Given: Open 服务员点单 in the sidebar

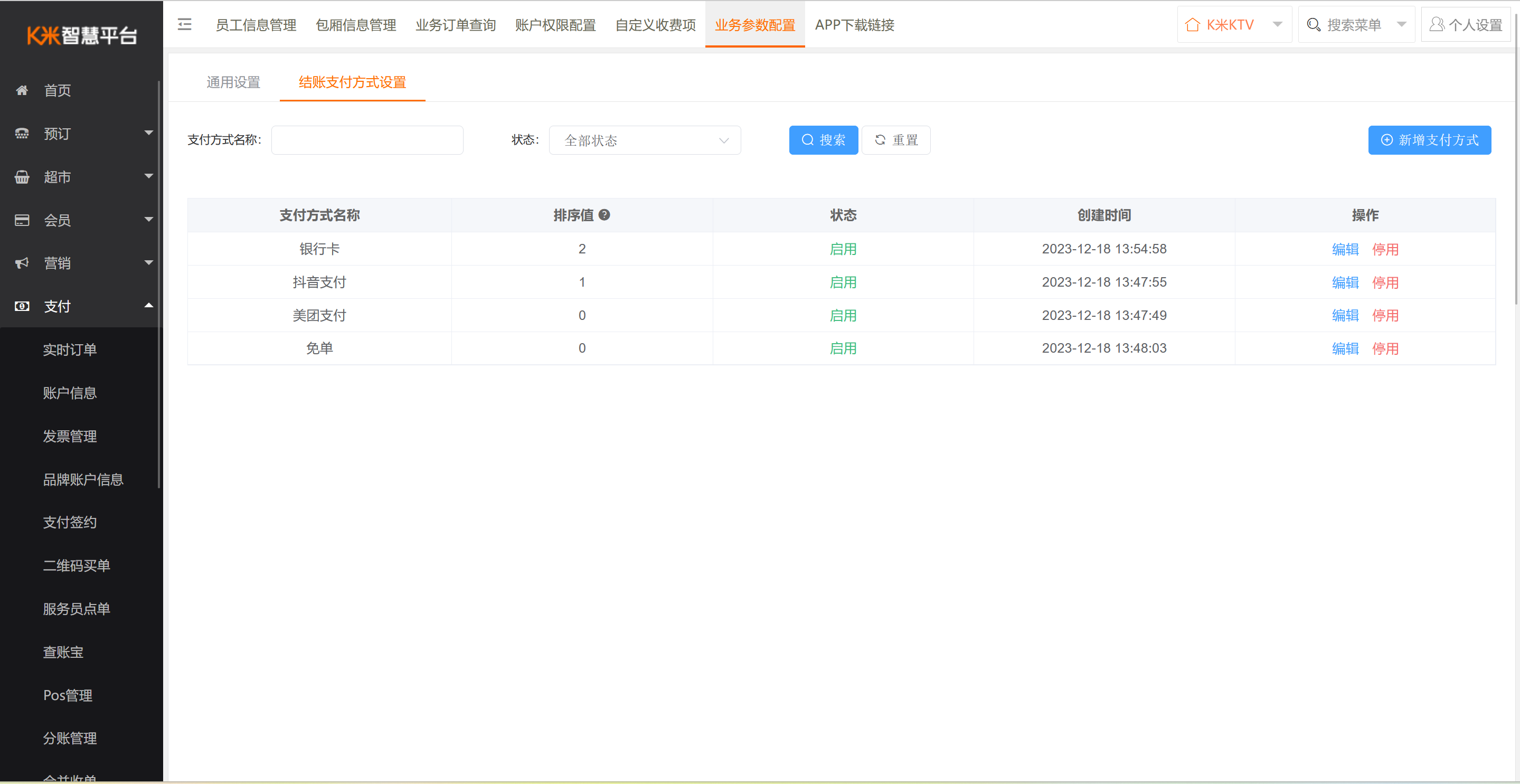Looking at the screenshot, I should click(77, 608).
